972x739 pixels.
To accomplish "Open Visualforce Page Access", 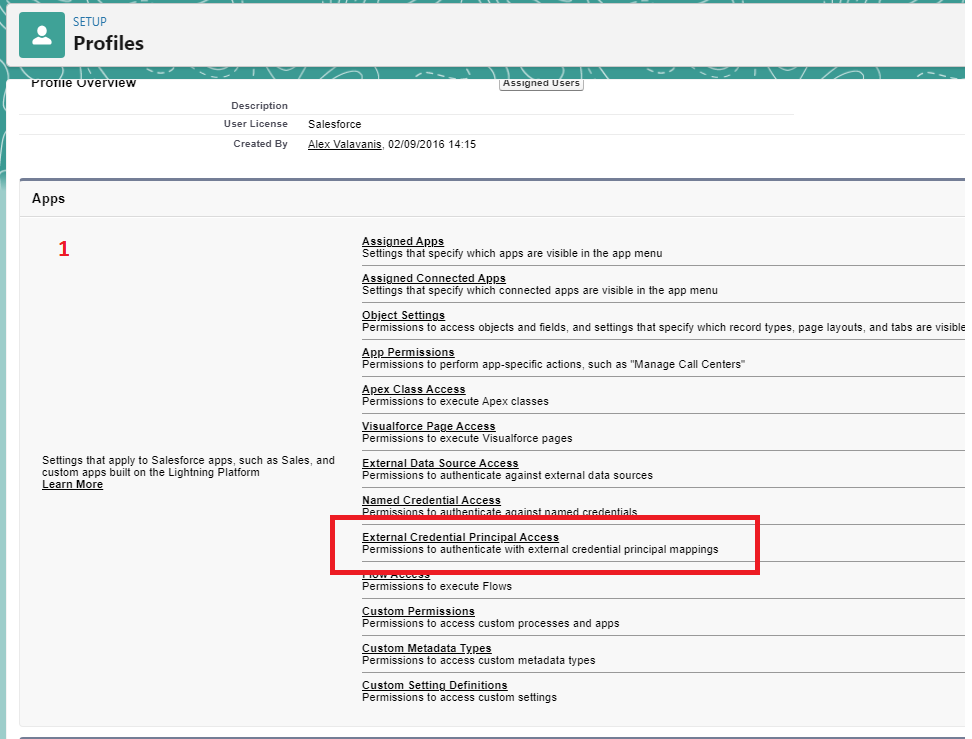I will 428,426.
